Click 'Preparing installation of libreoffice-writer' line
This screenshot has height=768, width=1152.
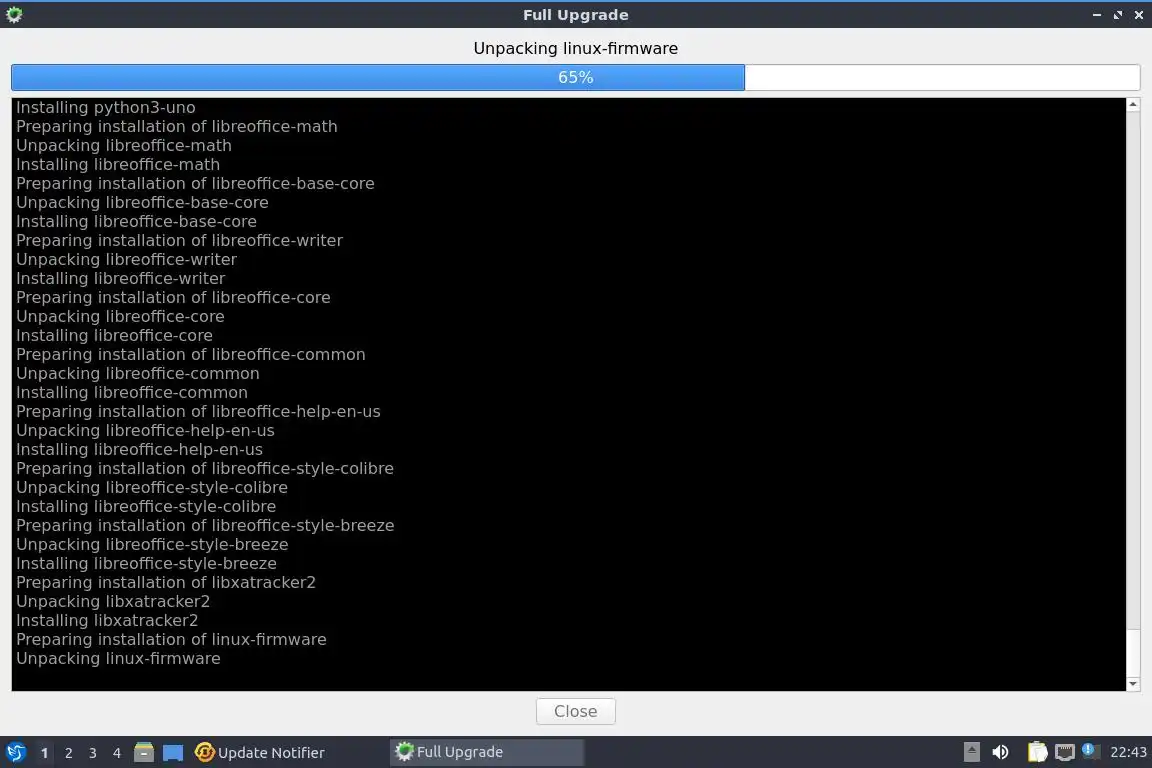179,240
